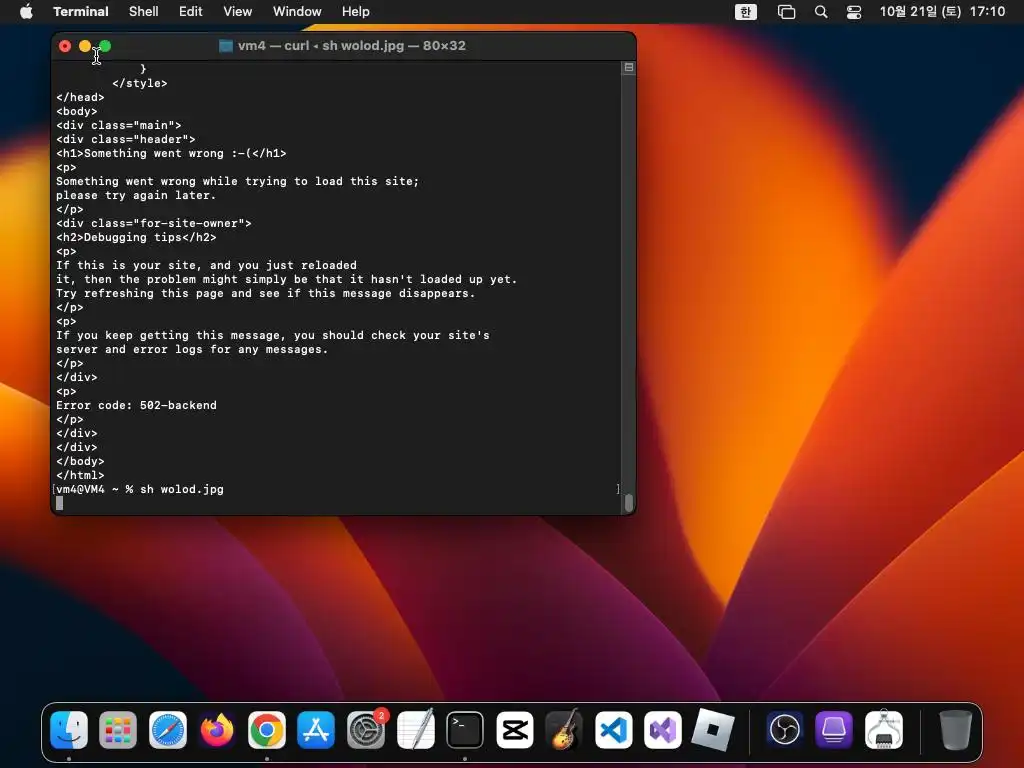This screenshot has width=1024, height=768.
Task: Launch Firefox from the Dock
Action: point(217,729)
